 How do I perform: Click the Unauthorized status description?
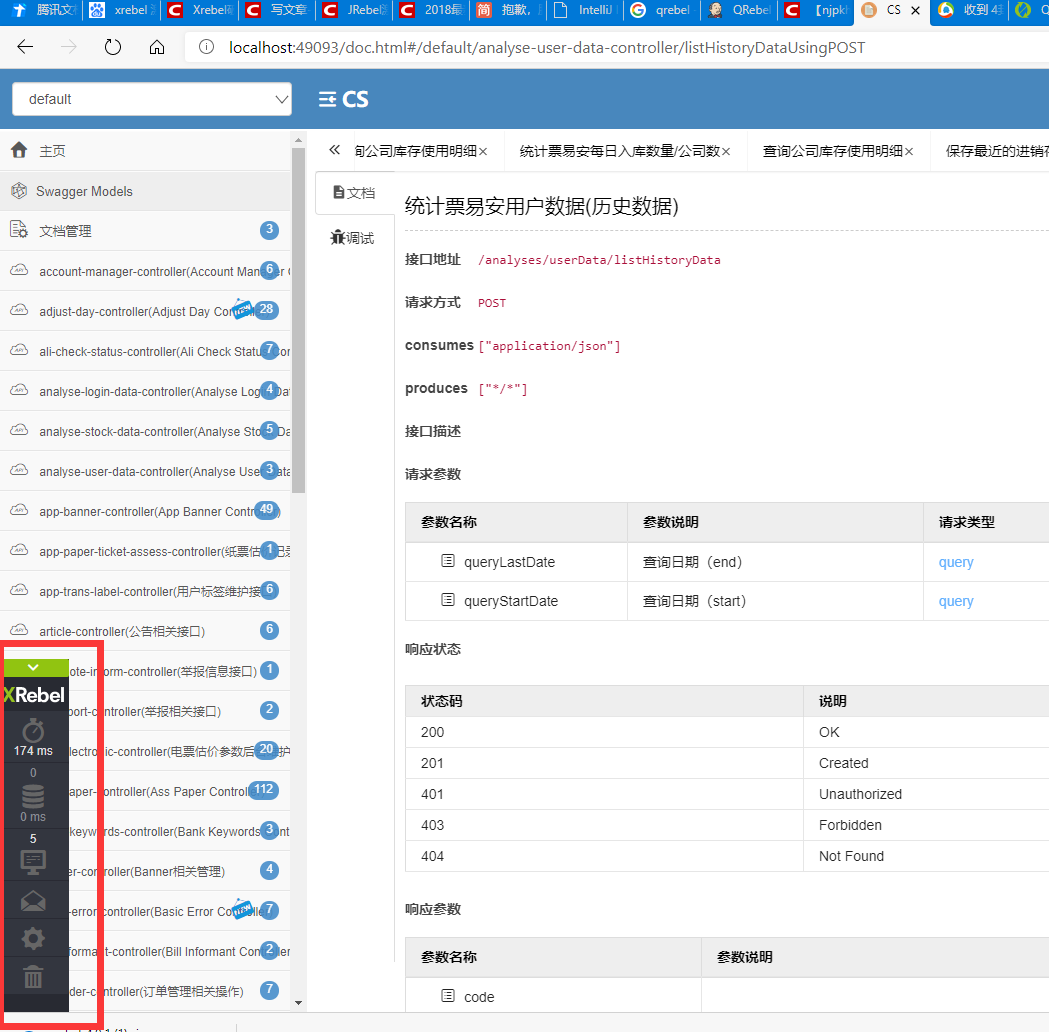pyautogui.click(x=860, y=794)
